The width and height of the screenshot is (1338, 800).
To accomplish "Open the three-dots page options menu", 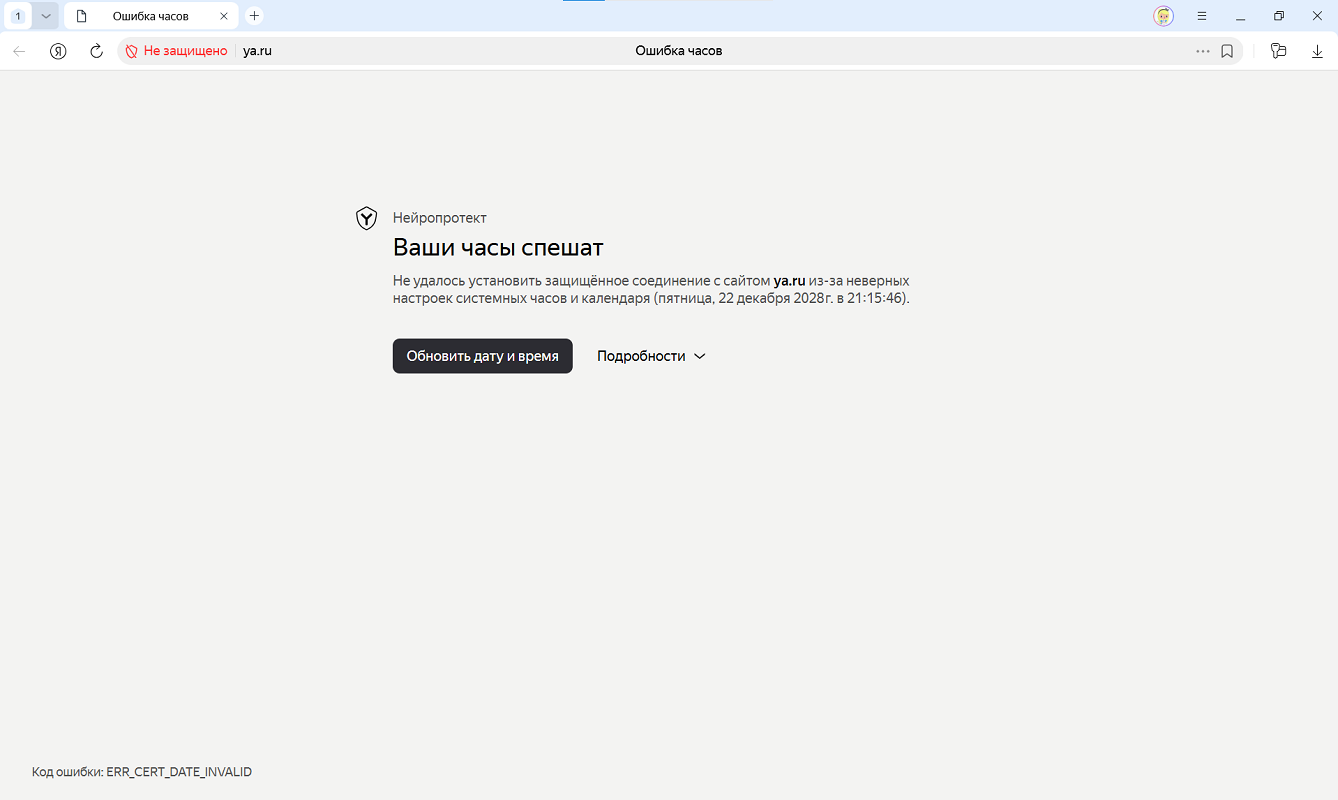I will pos(1202,51).
